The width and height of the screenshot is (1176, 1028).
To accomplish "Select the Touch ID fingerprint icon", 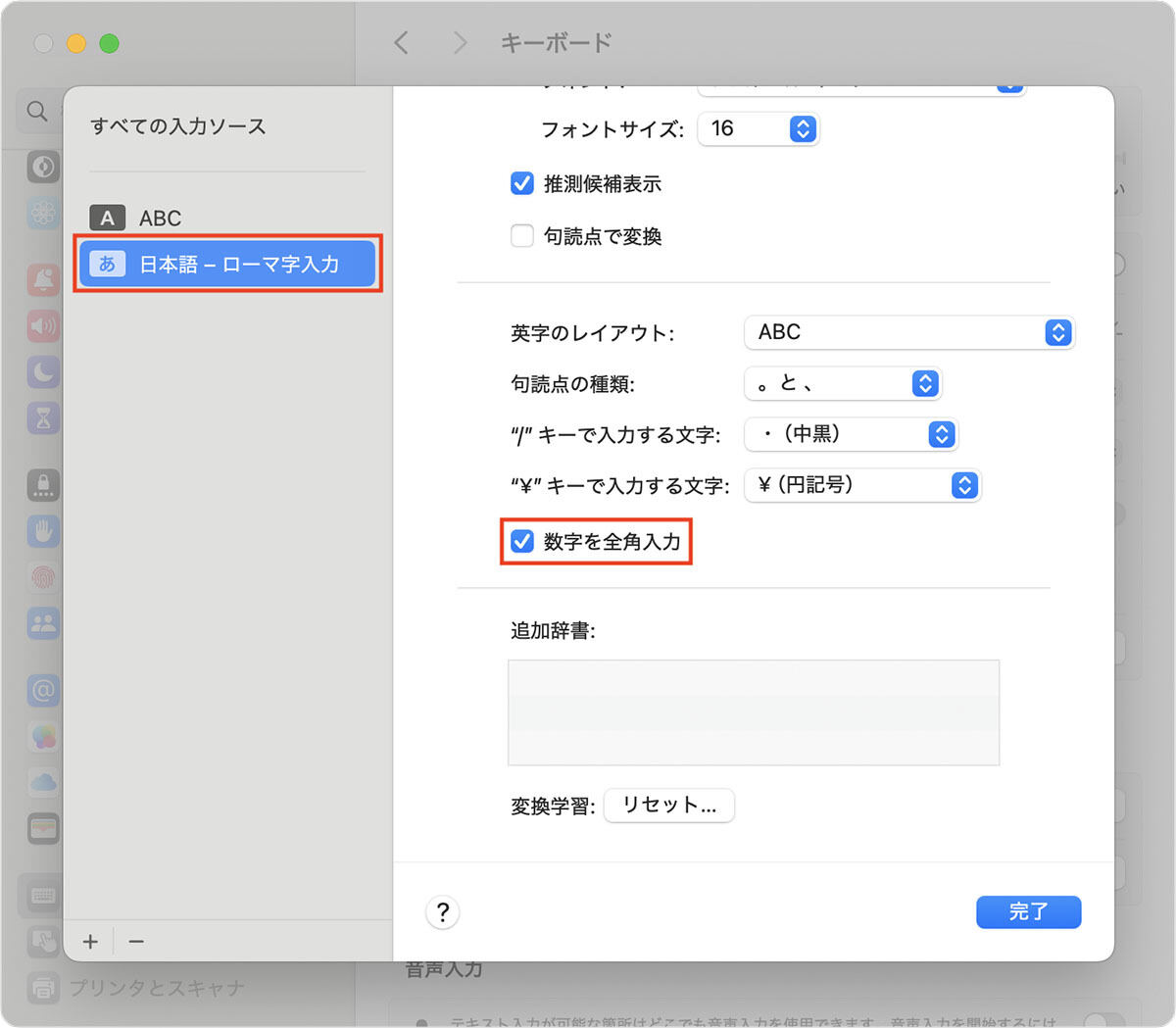I will [43, 577].
